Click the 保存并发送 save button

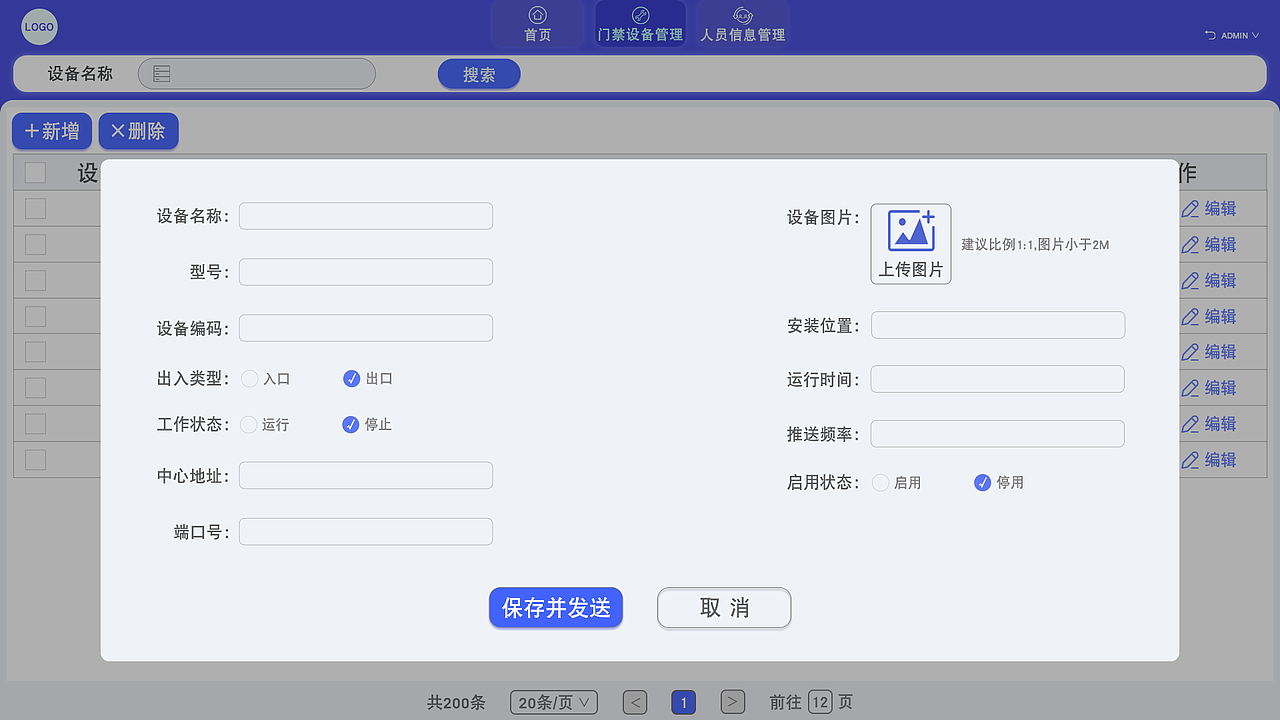tap(555, 607)
